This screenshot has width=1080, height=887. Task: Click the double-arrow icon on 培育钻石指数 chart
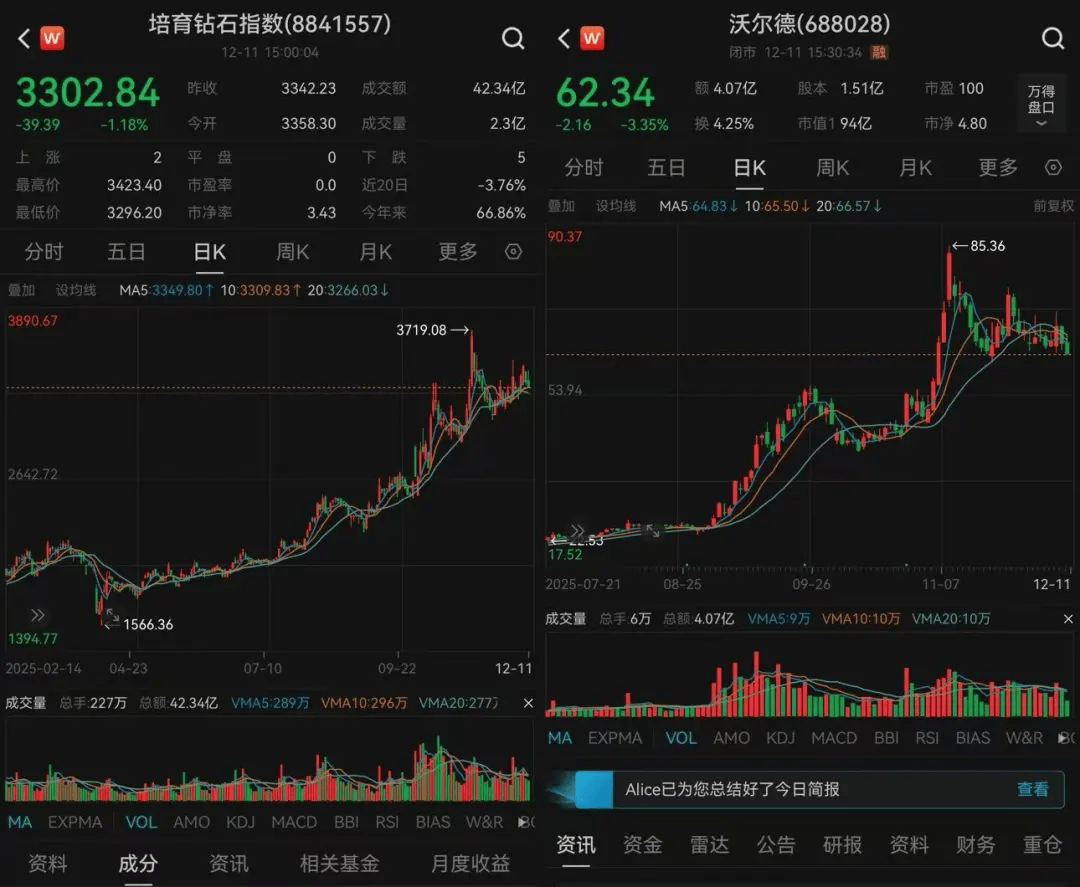tap(38, 615)
